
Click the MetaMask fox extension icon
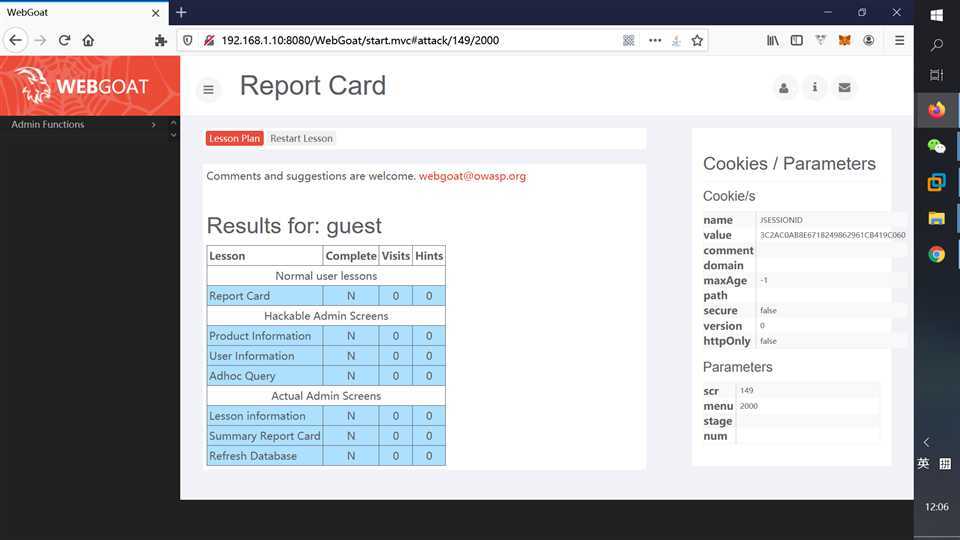click(844, 40)
